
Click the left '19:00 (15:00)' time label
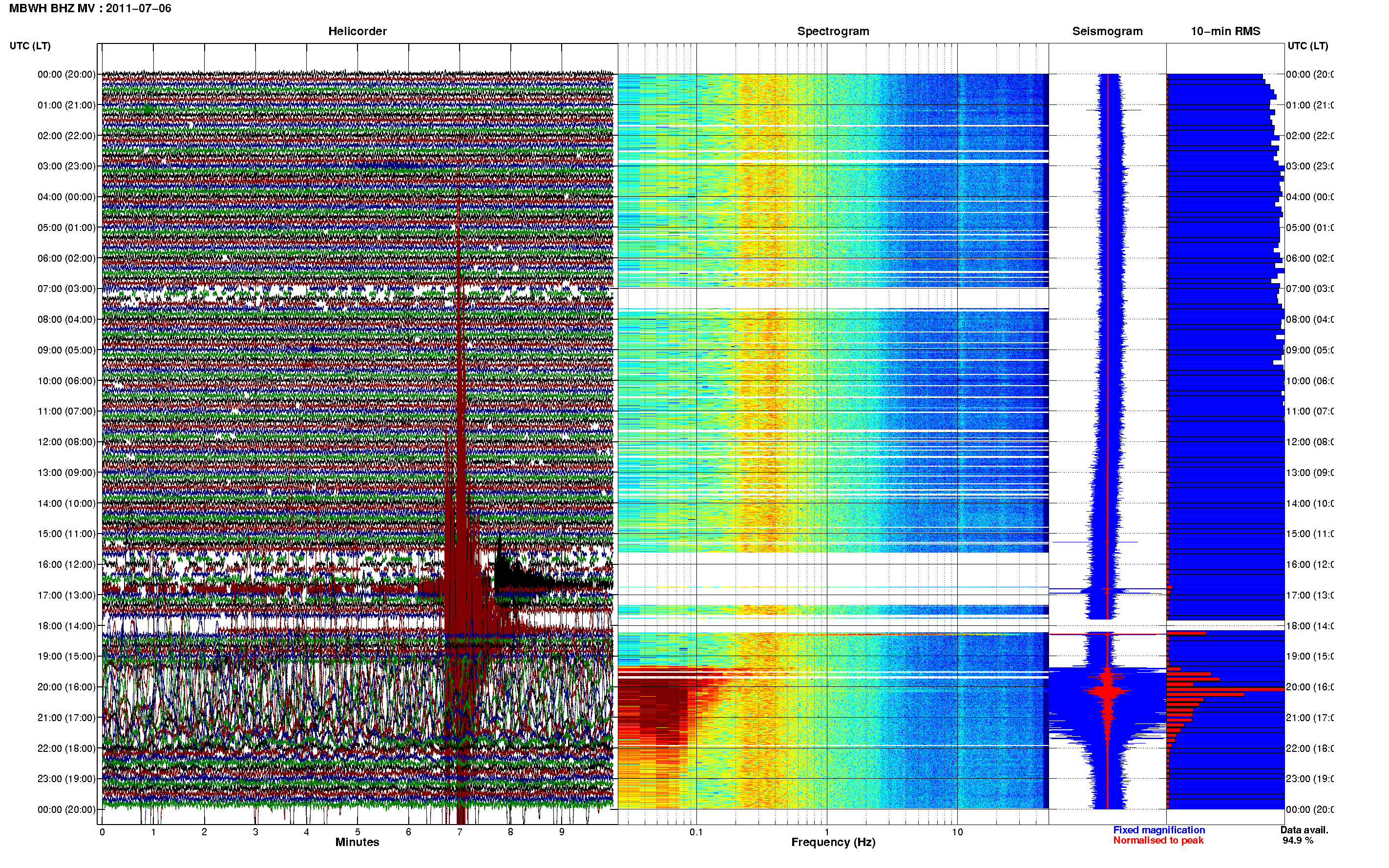pos(66,656)
